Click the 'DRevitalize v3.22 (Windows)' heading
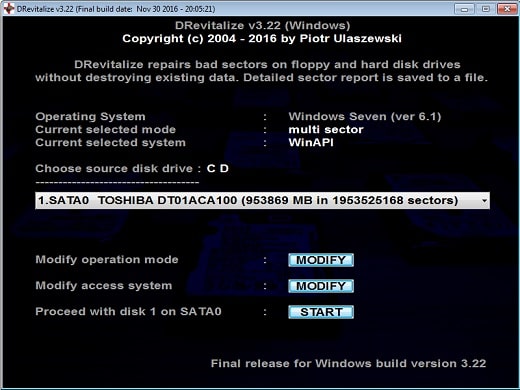The width and height of the screenshot is (520, 390). coord(263,26)
